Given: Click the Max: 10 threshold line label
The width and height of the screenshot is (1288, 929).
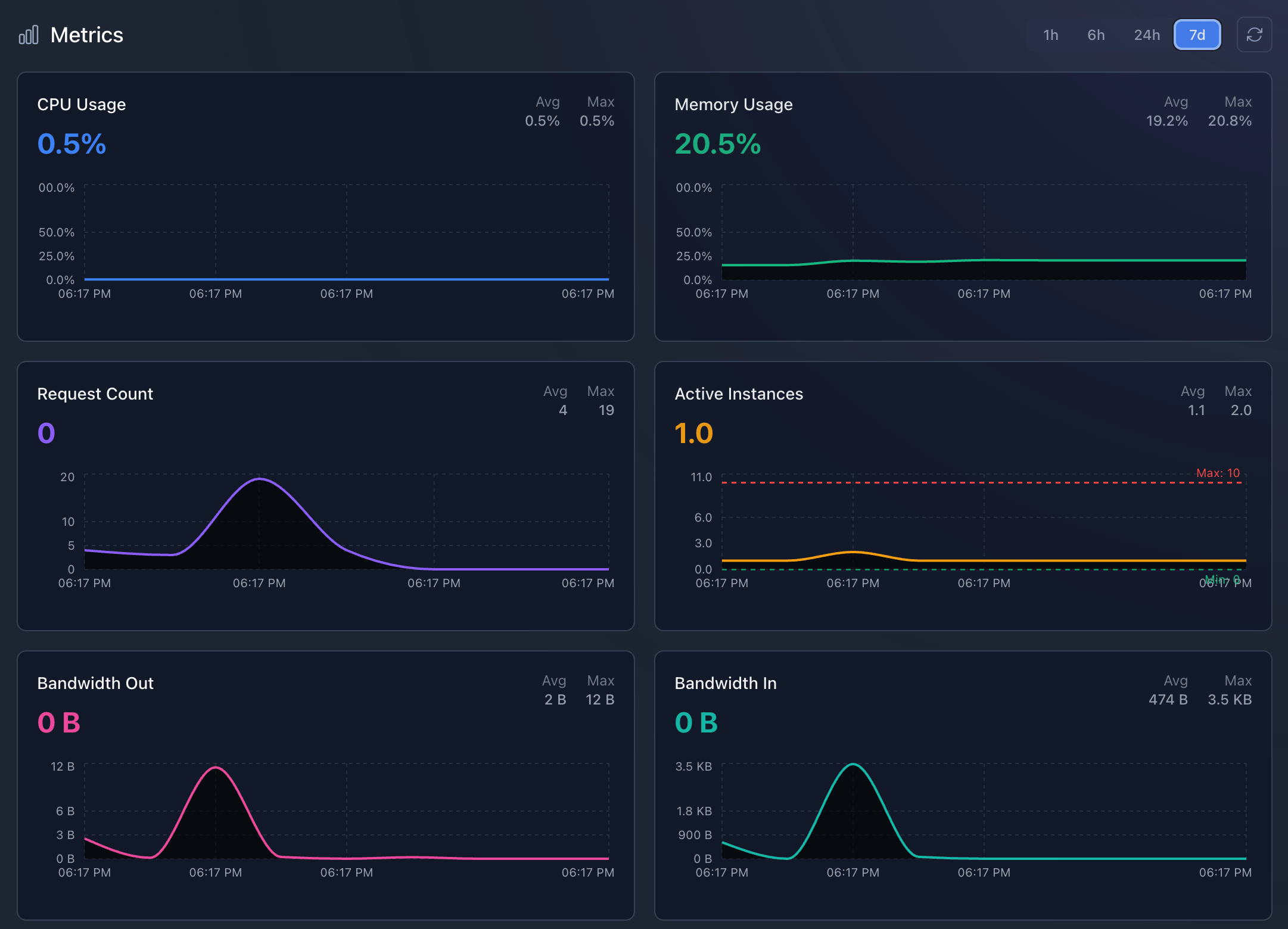Looking at the screenshot, I should tap(1218, 472).
